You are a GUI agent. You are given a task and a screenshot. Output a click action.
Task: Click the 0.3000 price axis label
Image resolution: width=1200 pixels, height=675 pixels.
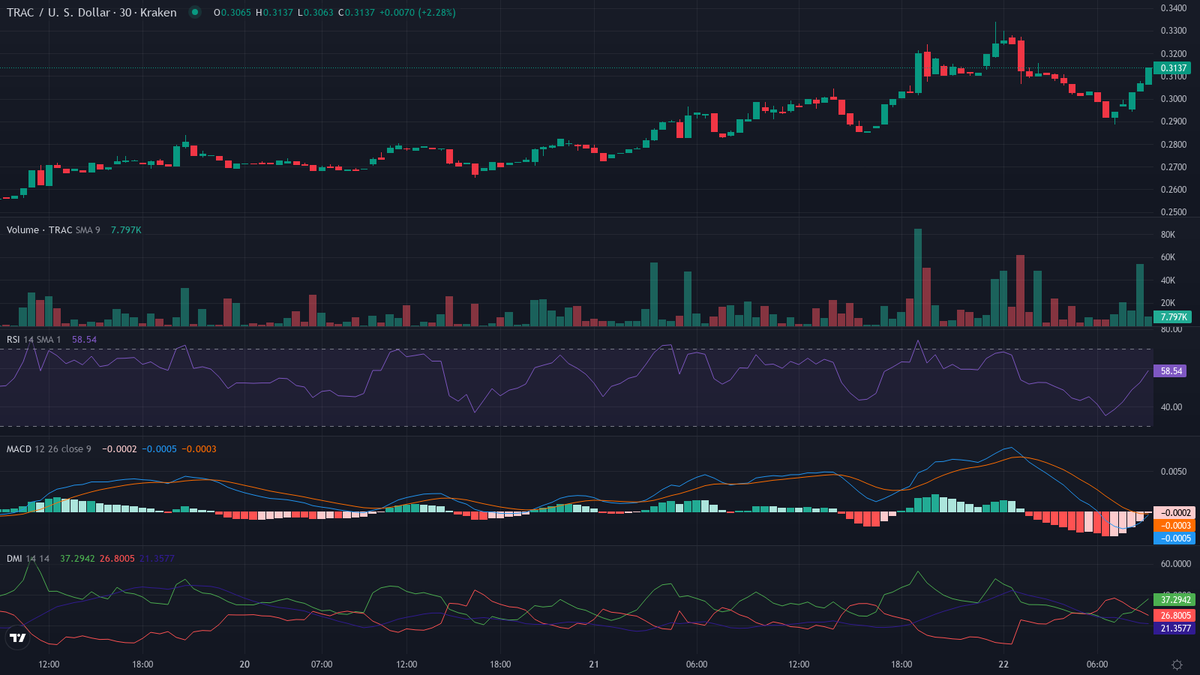[x=1173, y=99]
